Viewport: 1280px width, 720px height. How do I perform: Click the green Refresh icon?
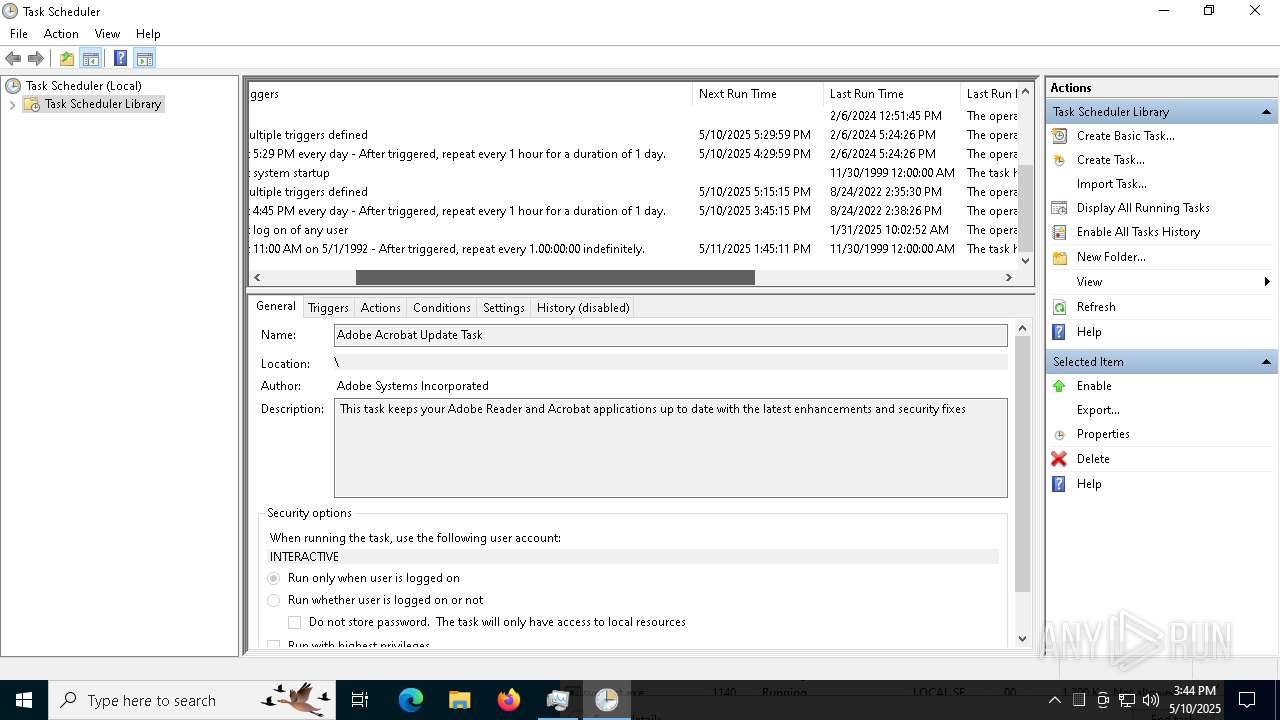click(1059, 307)
